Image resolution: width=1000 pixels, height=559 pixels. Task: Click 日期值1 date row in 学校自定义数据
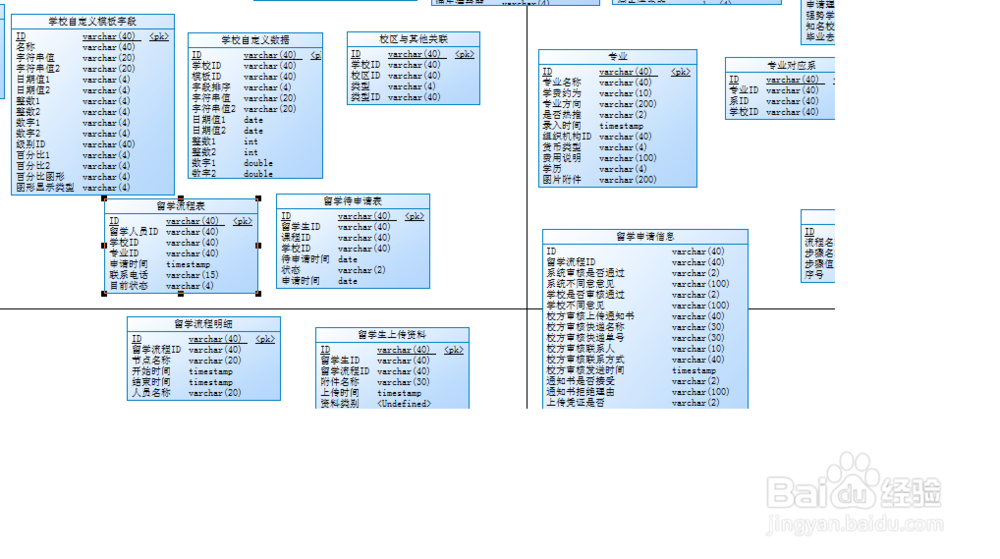coord(227,120)
